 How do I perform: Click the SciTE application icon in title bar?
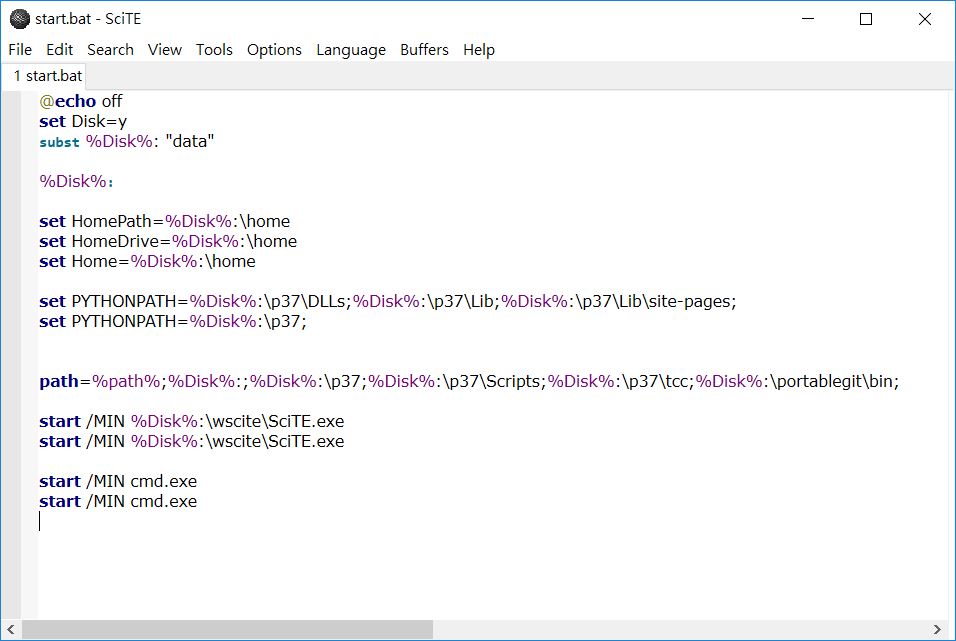pos(19,19)
